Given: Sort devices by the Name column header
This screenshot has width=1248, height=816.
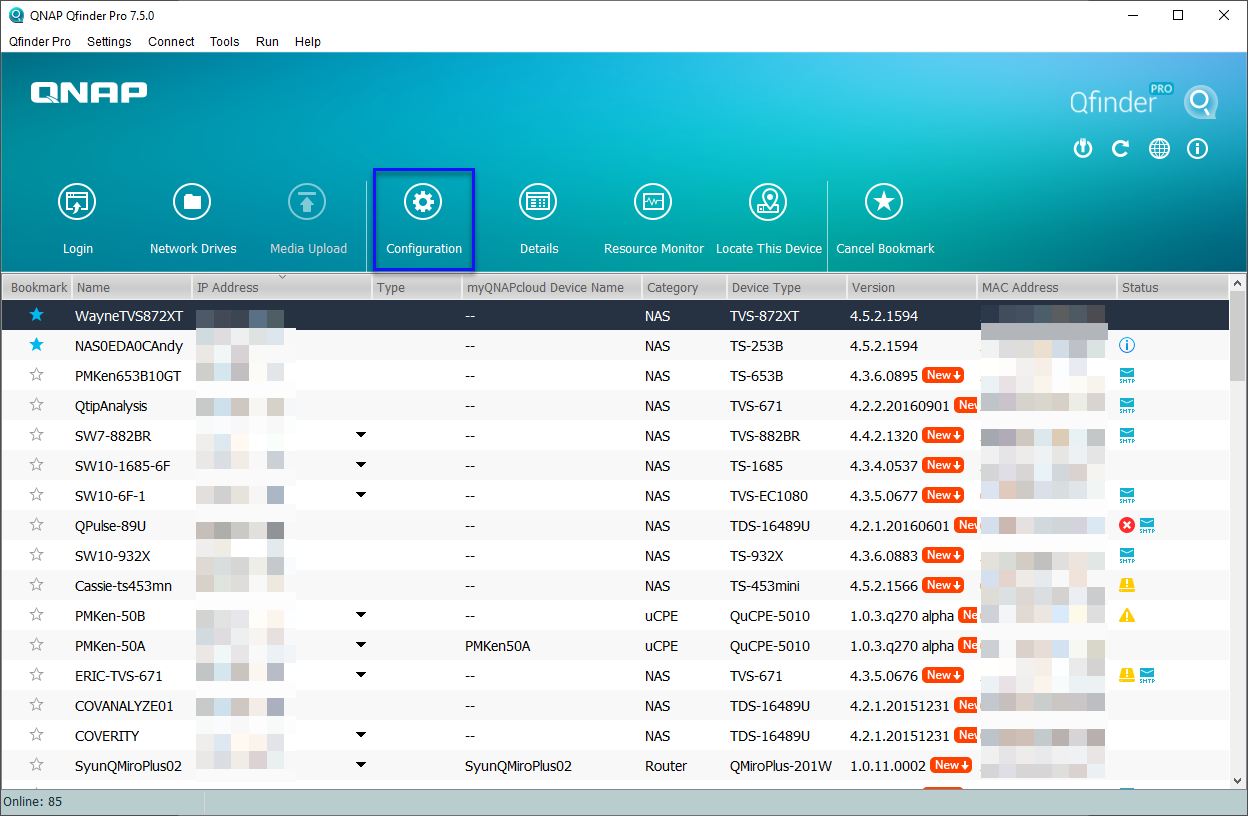Looking at the screenshot, I should 132,287.
